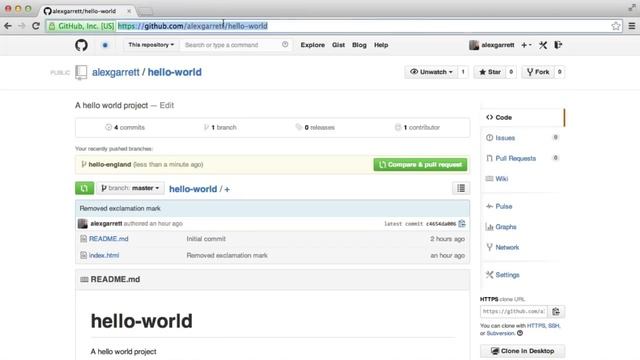Open Unwatch dropdown
640x360 pixels.
click(x=431, y=72)
